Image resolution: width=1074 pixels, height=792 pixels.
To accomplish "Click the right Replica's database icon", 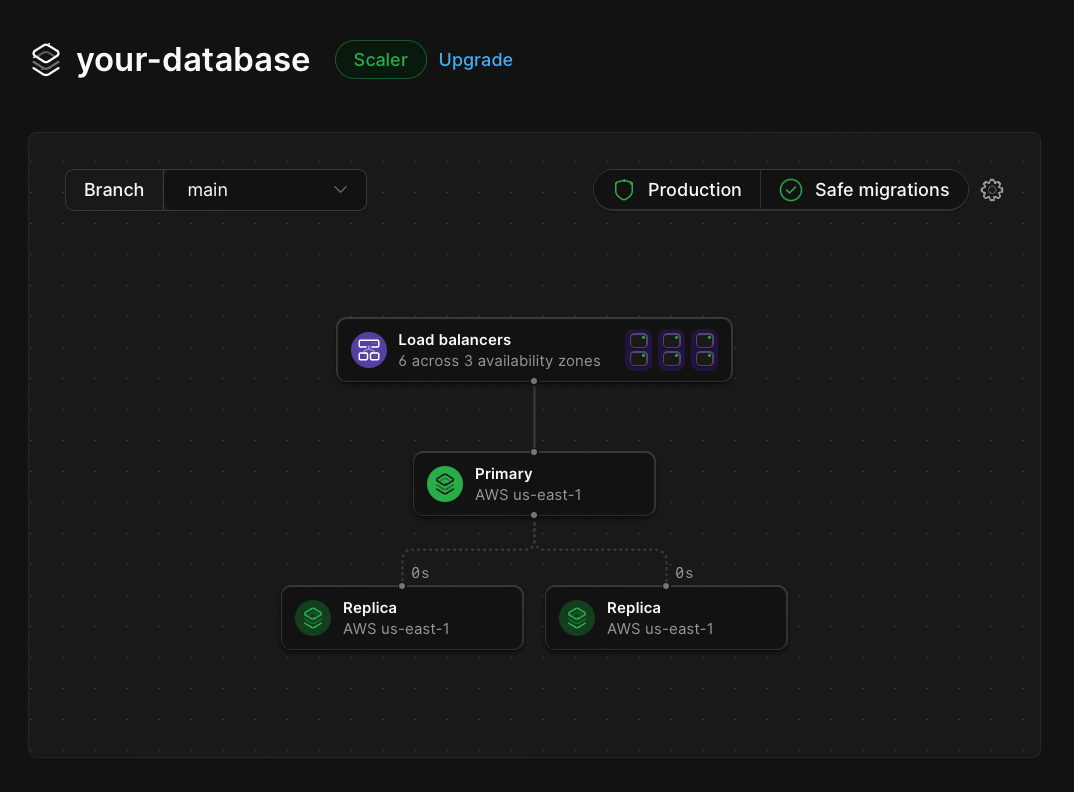I will [576, 618].
